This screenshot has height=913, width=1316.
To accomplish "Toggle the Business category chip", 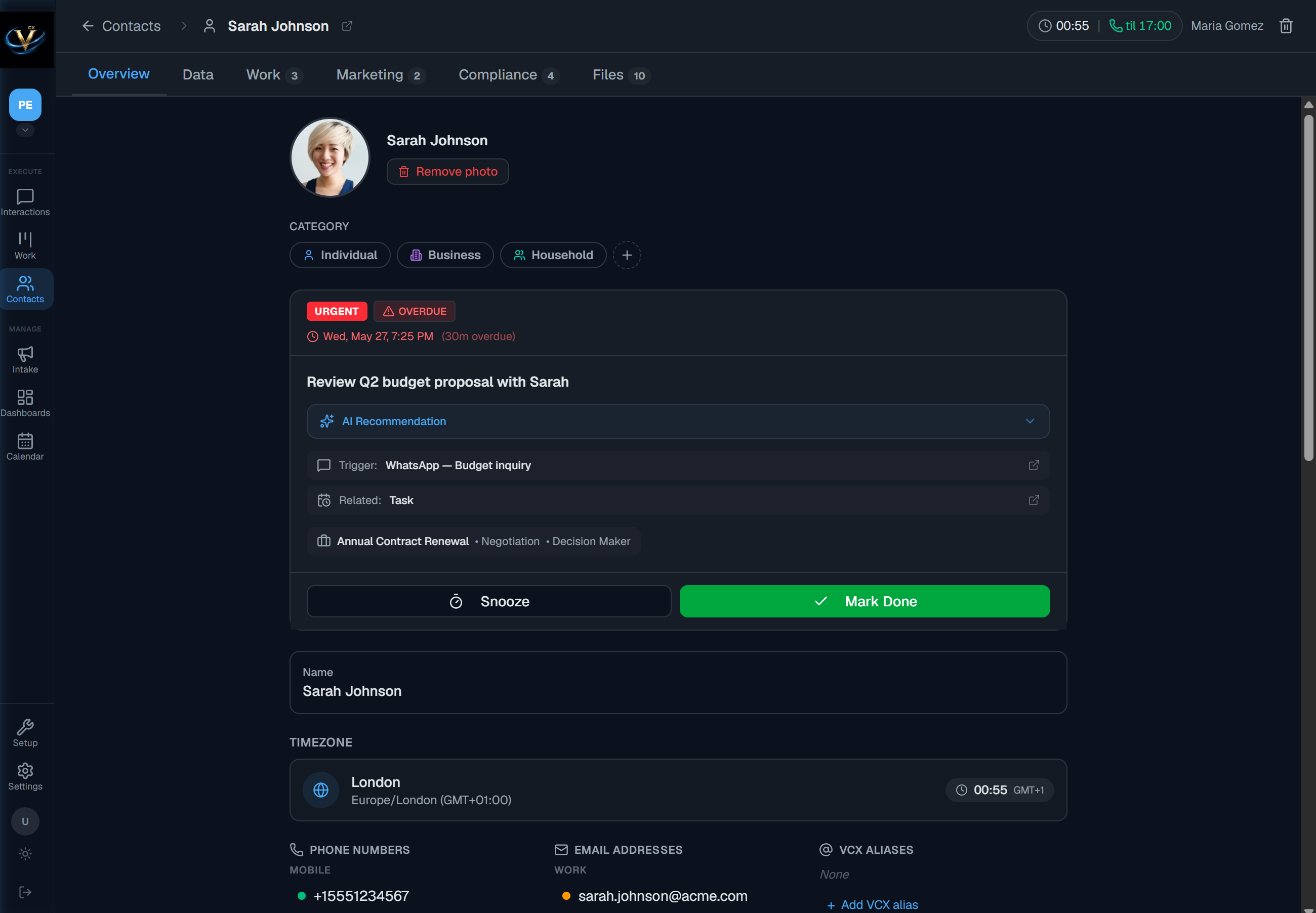I will click(x=445, y=255).
